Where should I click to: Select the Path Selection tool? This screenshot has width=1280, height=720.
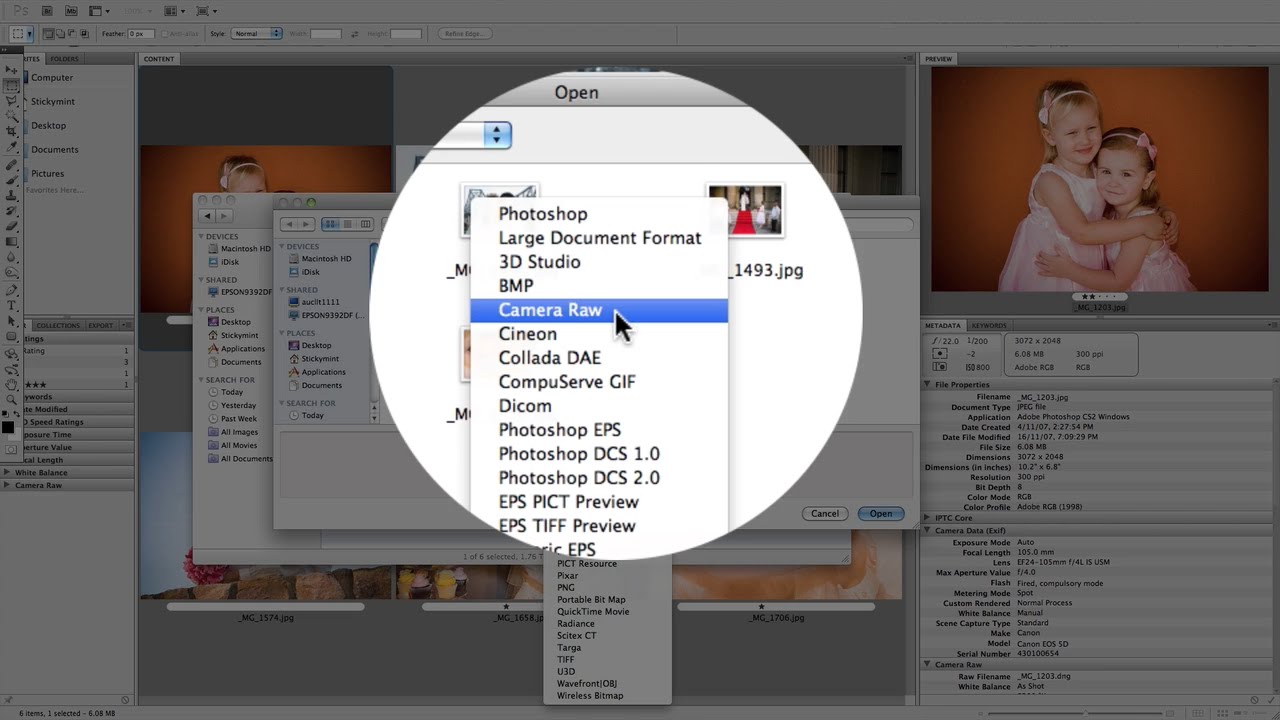click(12, 321)
